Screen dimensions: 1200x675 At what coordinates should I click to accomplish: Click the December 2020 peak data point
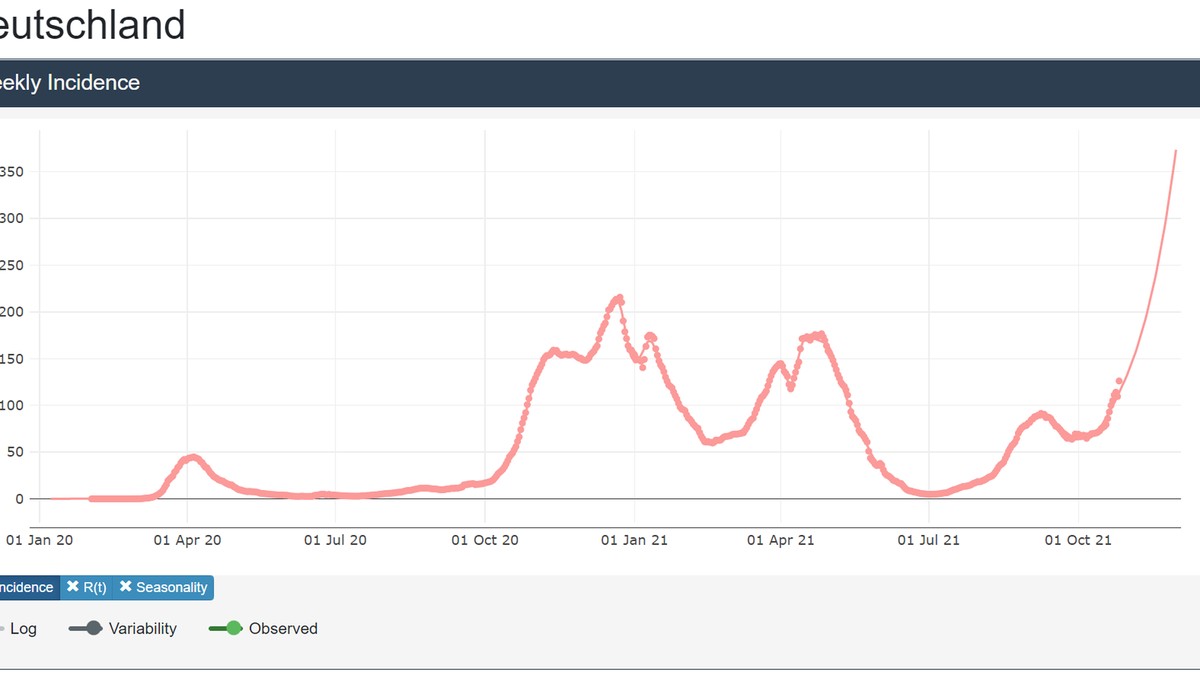[620, 298]
